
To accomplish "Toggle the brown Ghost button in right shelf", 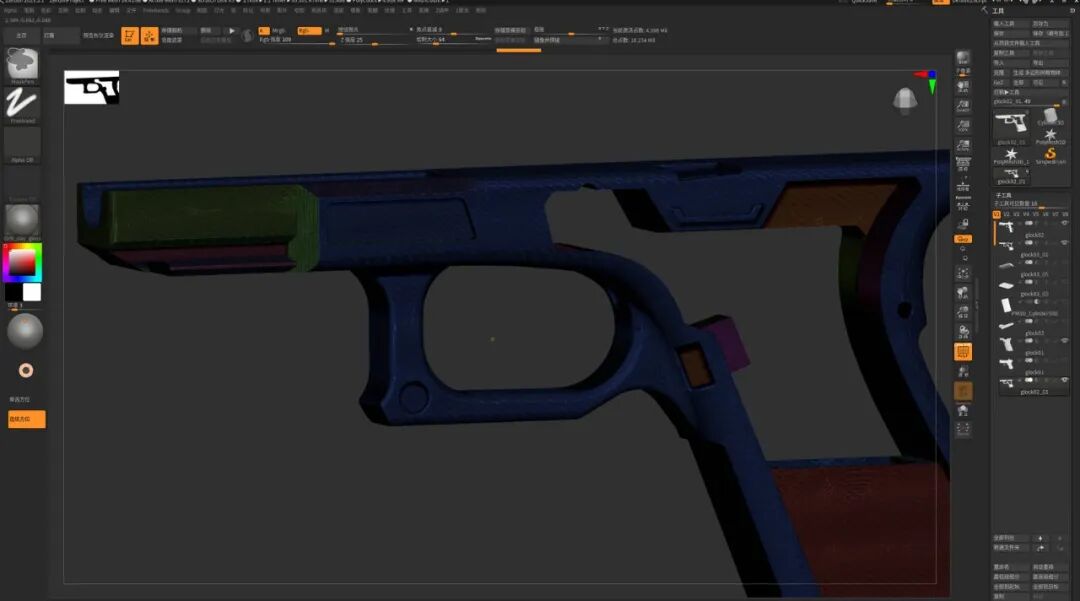I will coord(963,392).
